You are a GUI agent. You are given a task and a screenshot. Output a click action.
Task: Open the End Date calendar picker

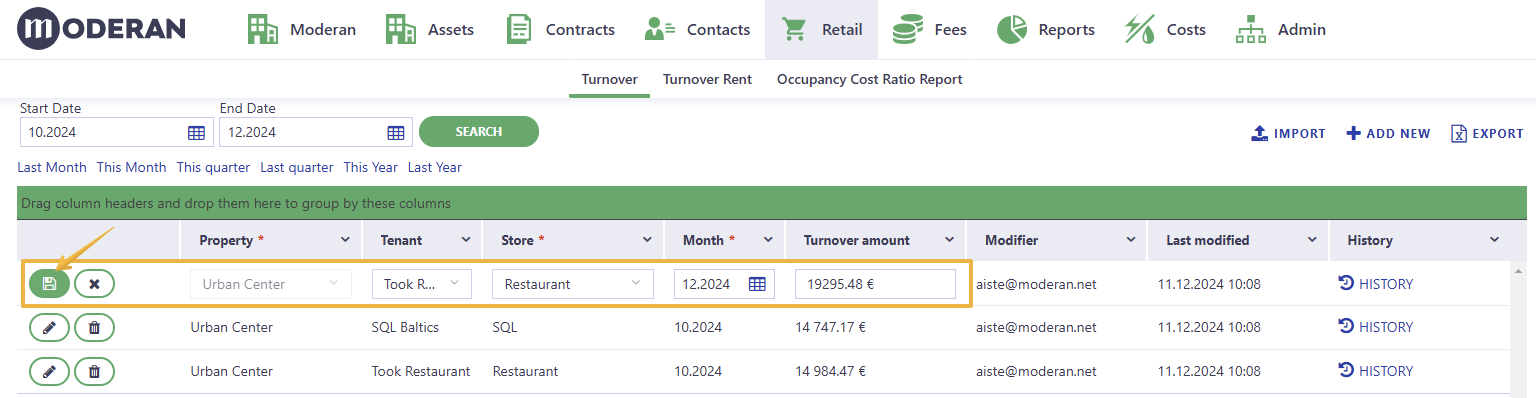[x=396, y=132]
